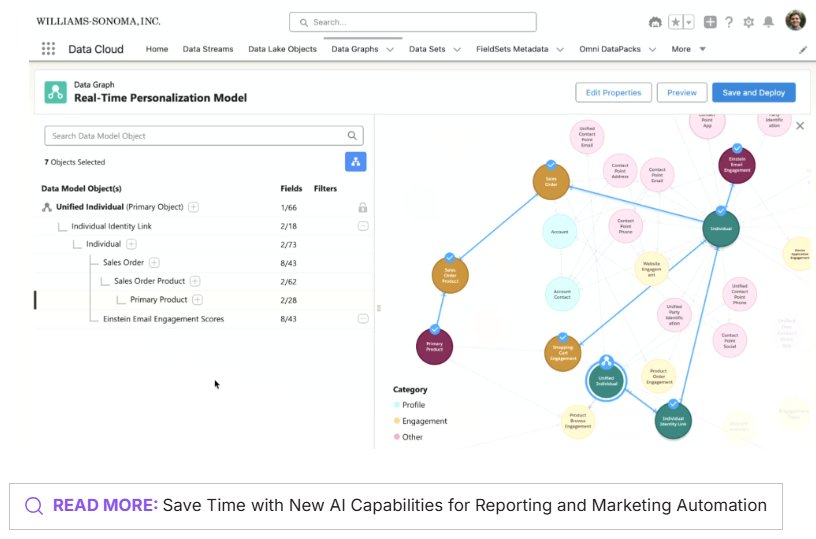Select the Sales Order node in graph
Screen dimensions: 816x539
click(x=551, y=181)
